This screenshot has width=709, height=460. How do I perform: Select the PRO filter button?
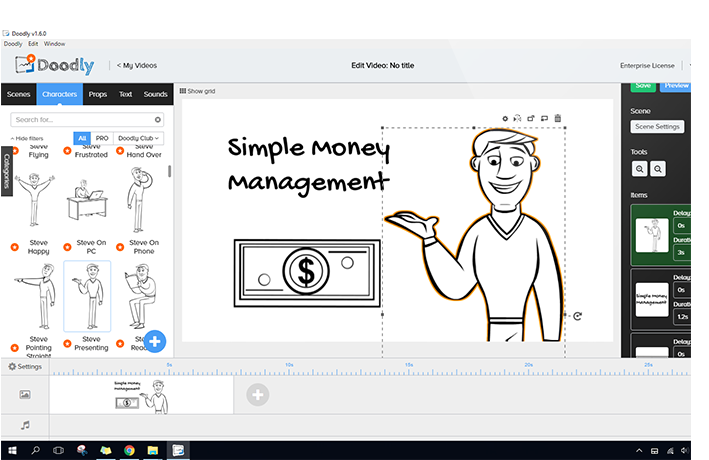(101, 138)
